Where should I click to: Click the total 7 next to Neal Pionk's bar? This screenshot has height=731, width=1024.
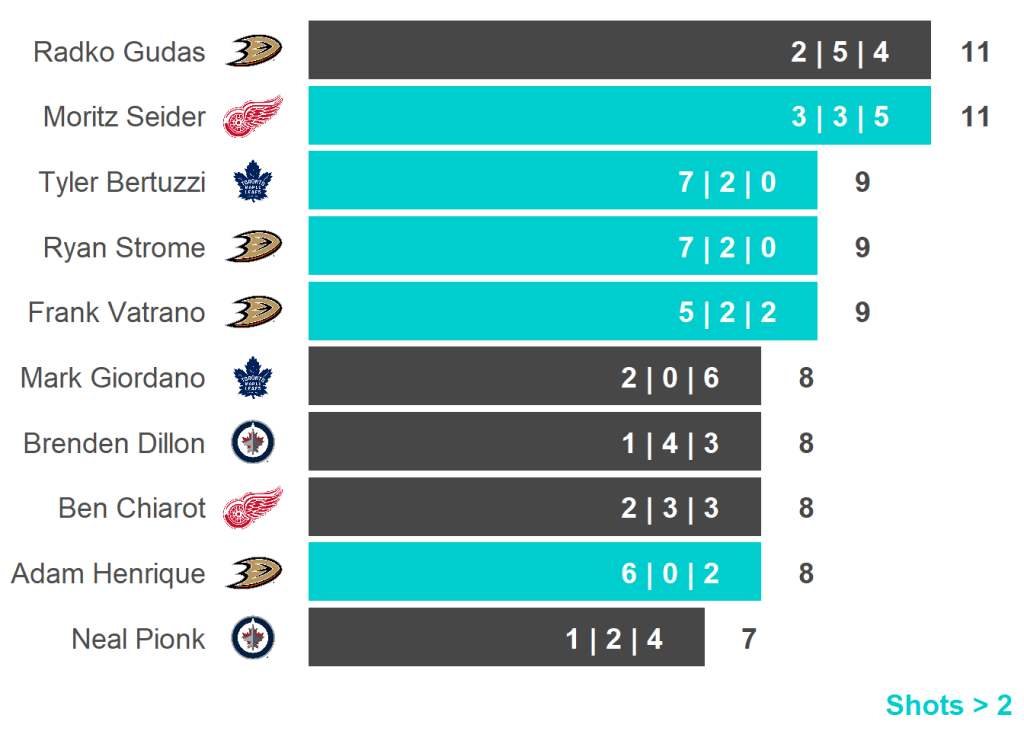[749, 639]
